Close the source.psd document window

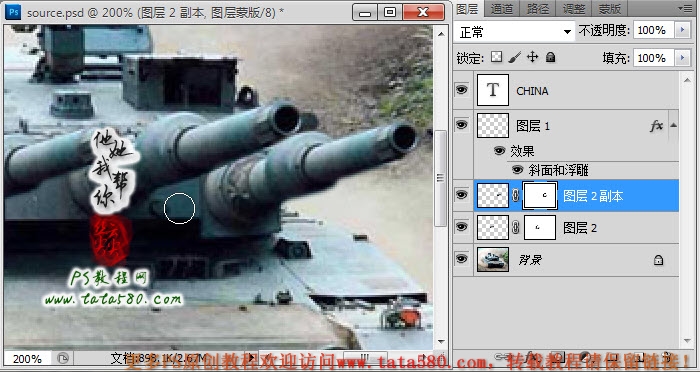pyautogui.click(x=423, y=12)
